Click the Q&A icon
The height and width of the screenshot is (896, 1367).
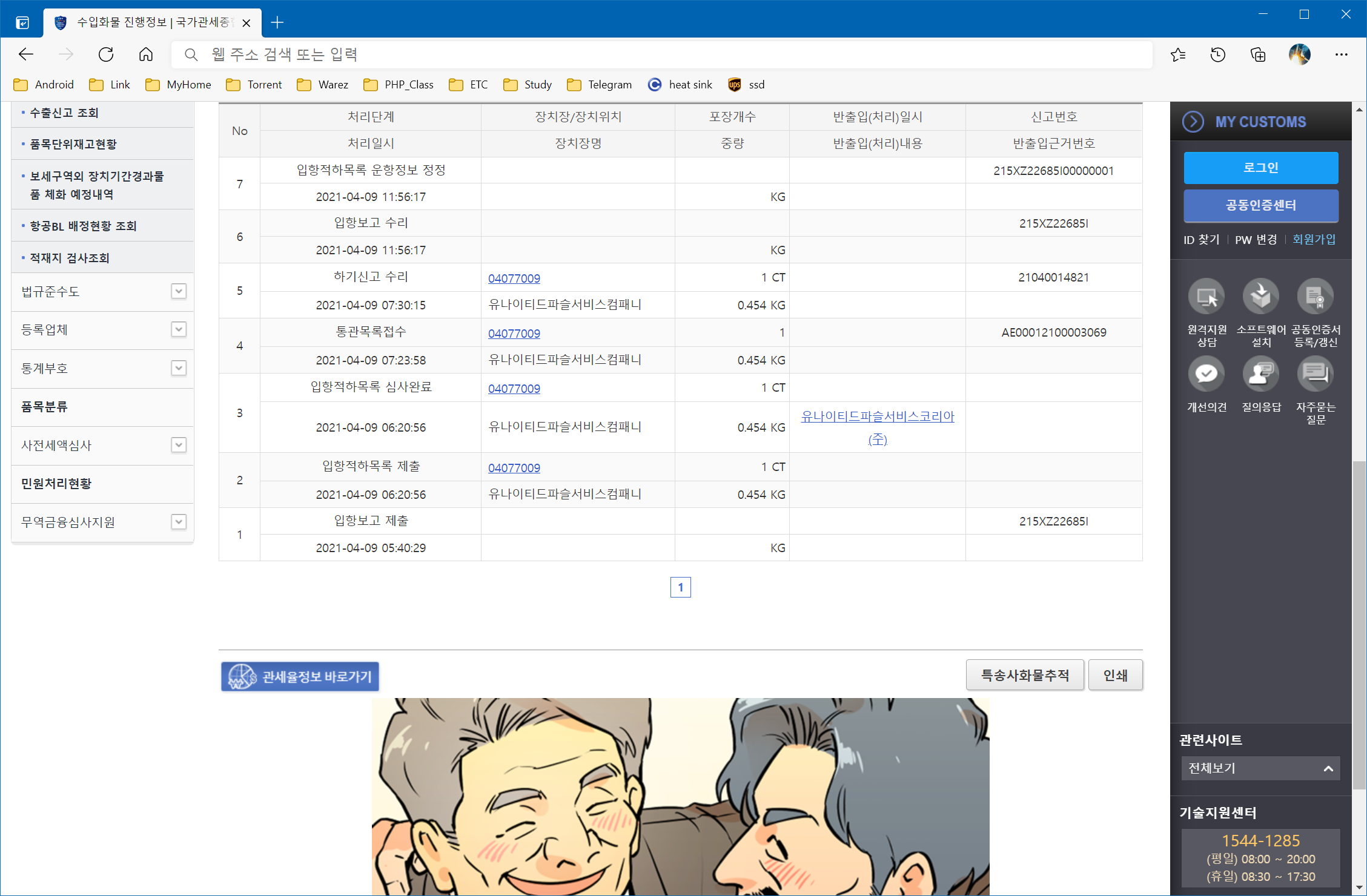[1260, 374]
